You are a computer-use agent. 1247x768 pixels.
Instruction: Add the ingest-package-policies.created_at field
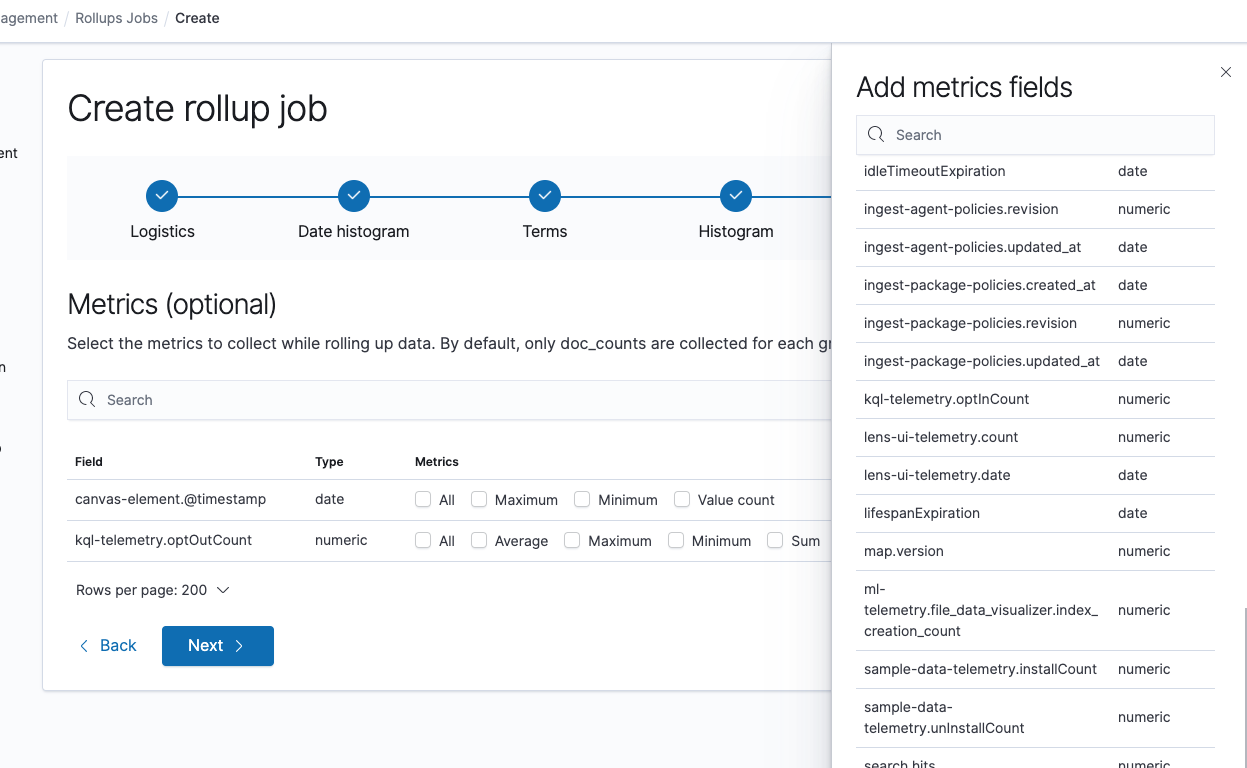click(x=1035, y=285)
